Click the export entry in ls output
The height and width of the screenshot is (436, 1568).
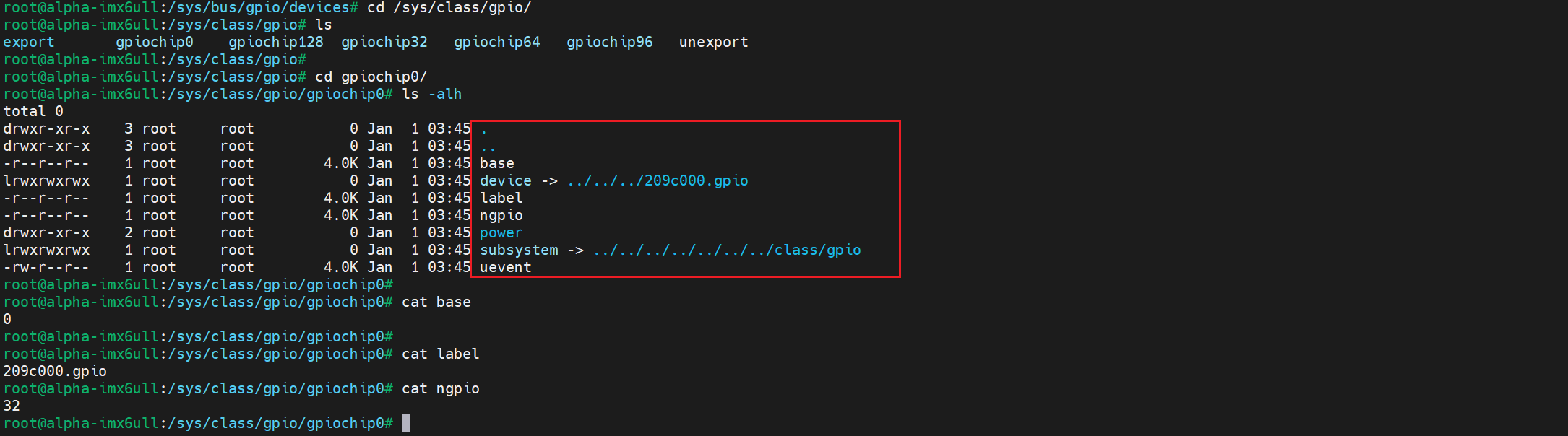pos(29,43)
